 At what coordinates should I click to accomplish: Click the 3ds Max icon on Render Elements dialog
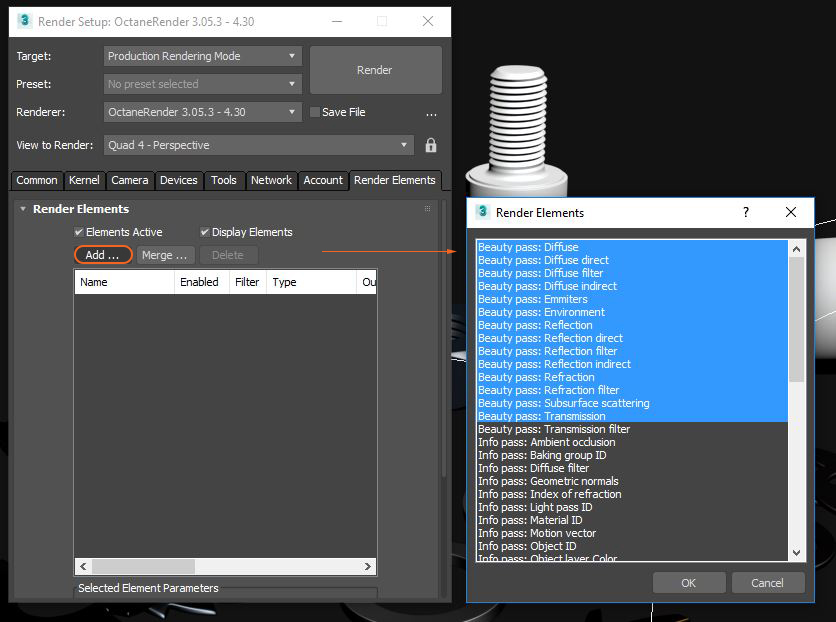click(483, 213)
